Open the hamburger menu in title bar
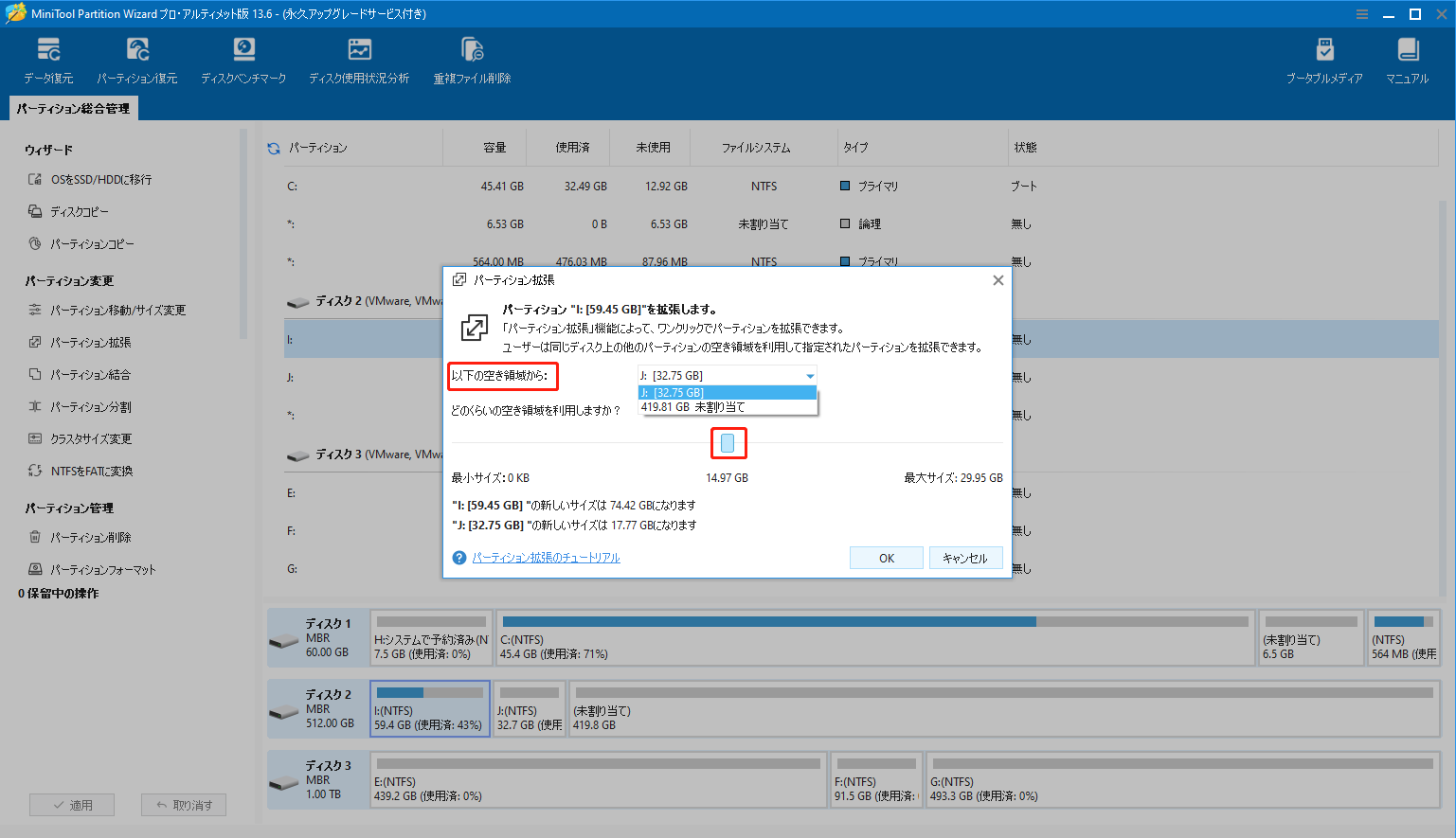 (x=1362, y=14)
